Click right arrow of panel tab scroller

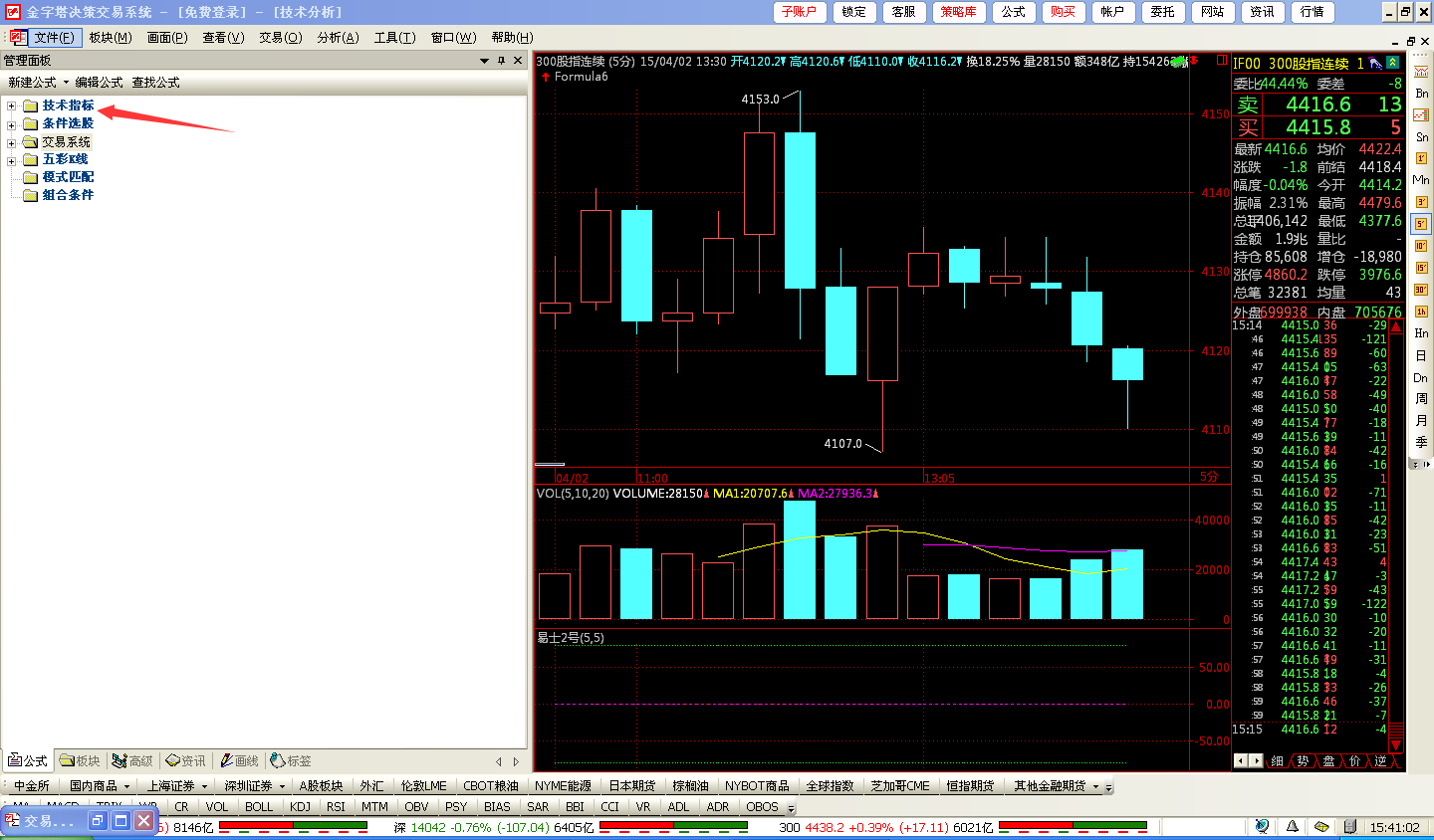(x=516, y=761)
